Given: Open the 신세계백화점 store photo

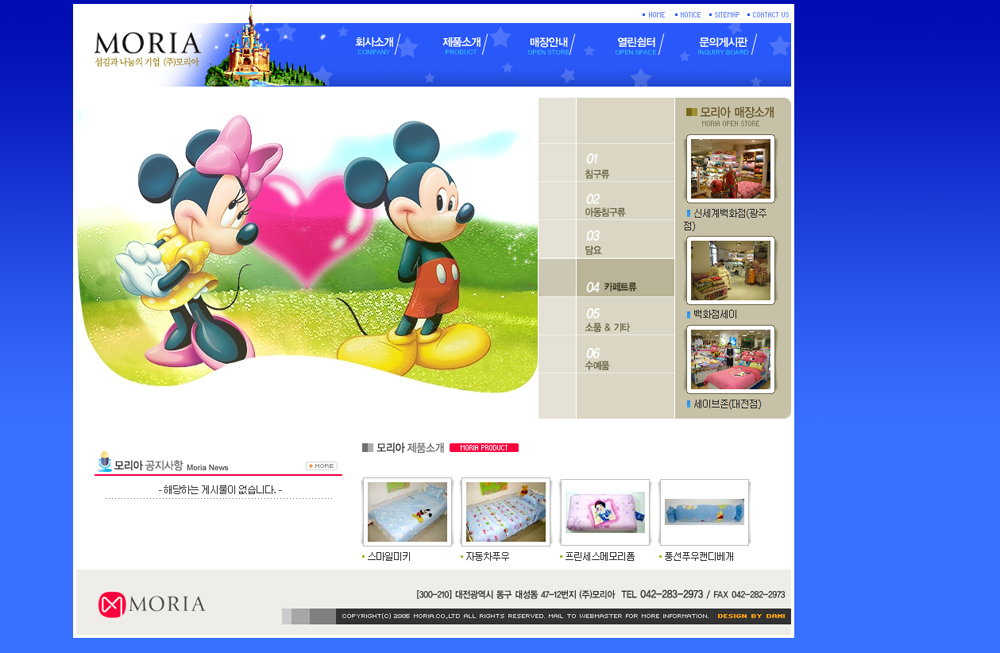Looking at the screenshot, I should click(730, 169).
